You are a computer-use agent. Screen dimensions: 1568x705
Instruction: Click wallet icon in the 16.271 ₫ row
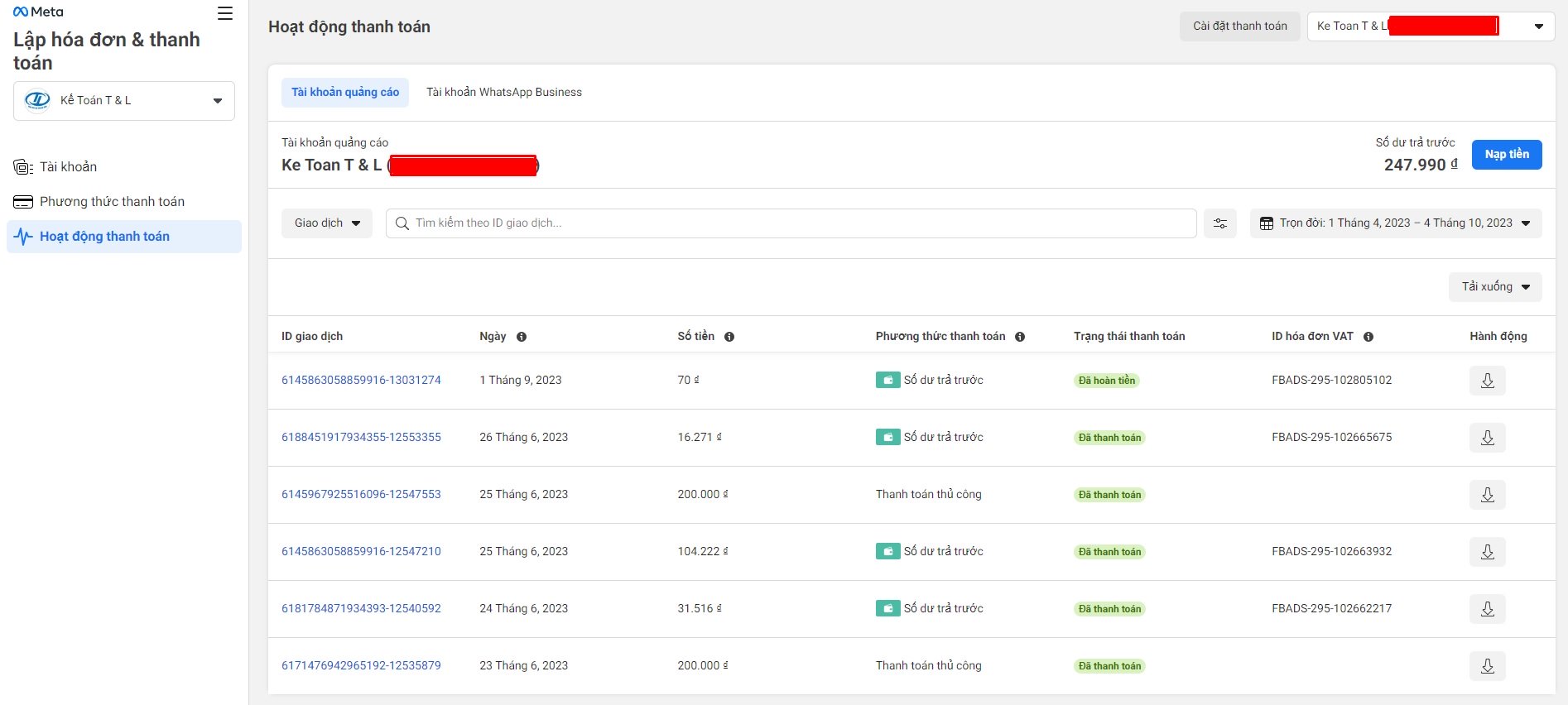(887, 438)
